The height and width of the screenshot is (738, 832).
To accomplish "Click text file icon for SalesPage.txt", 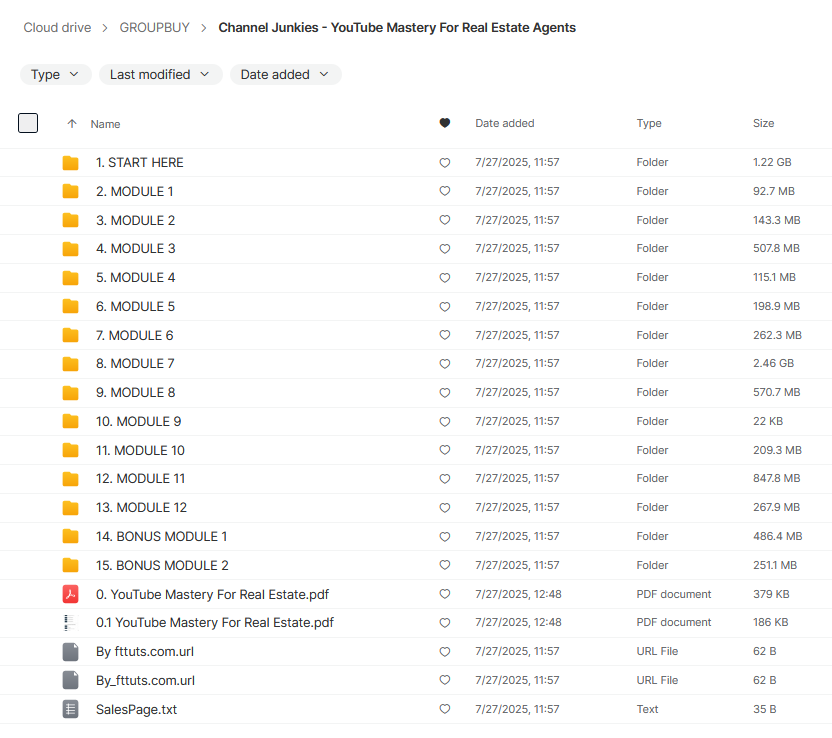I will [x=70, y=709].
